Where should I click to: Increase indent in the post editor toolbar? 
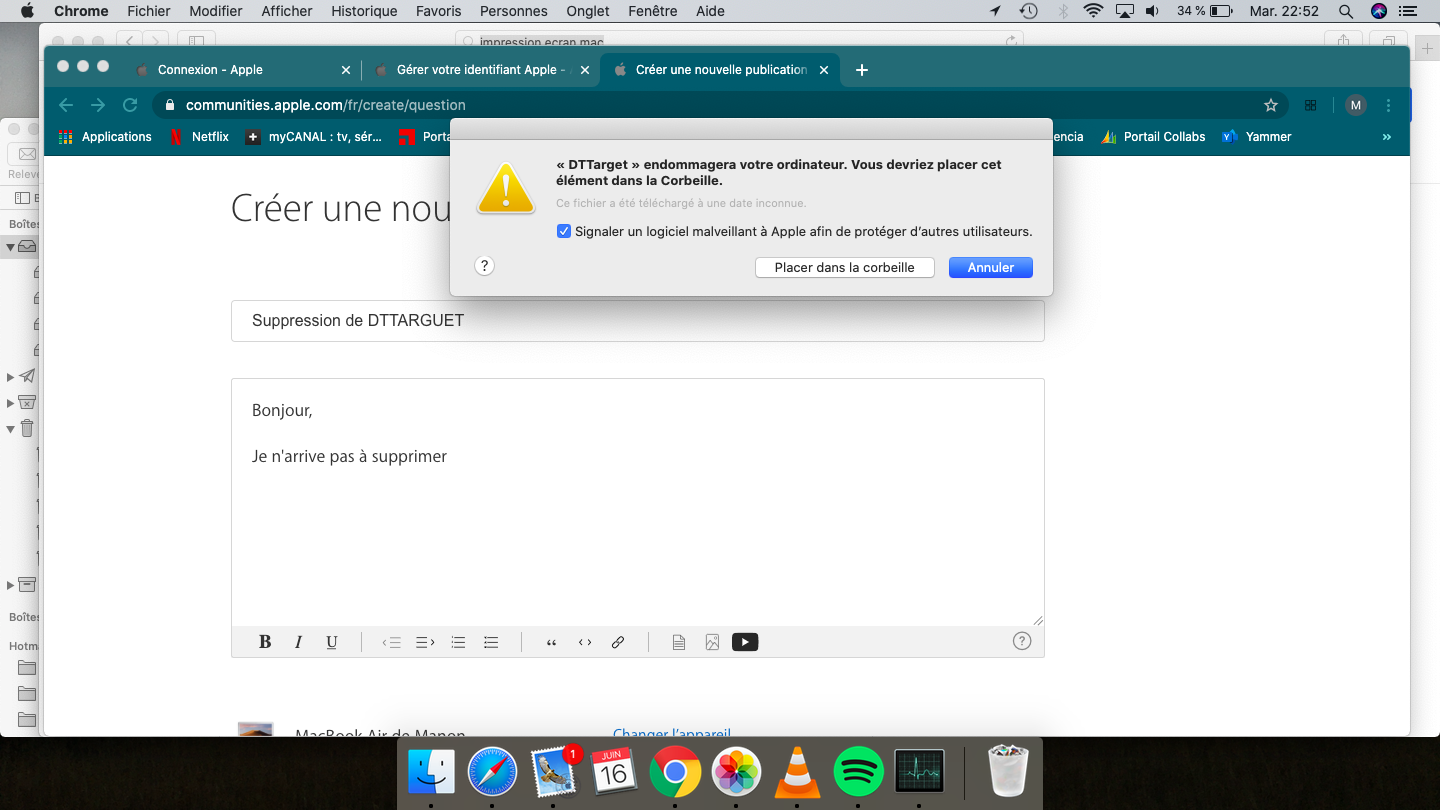click(x=425, y=642)
